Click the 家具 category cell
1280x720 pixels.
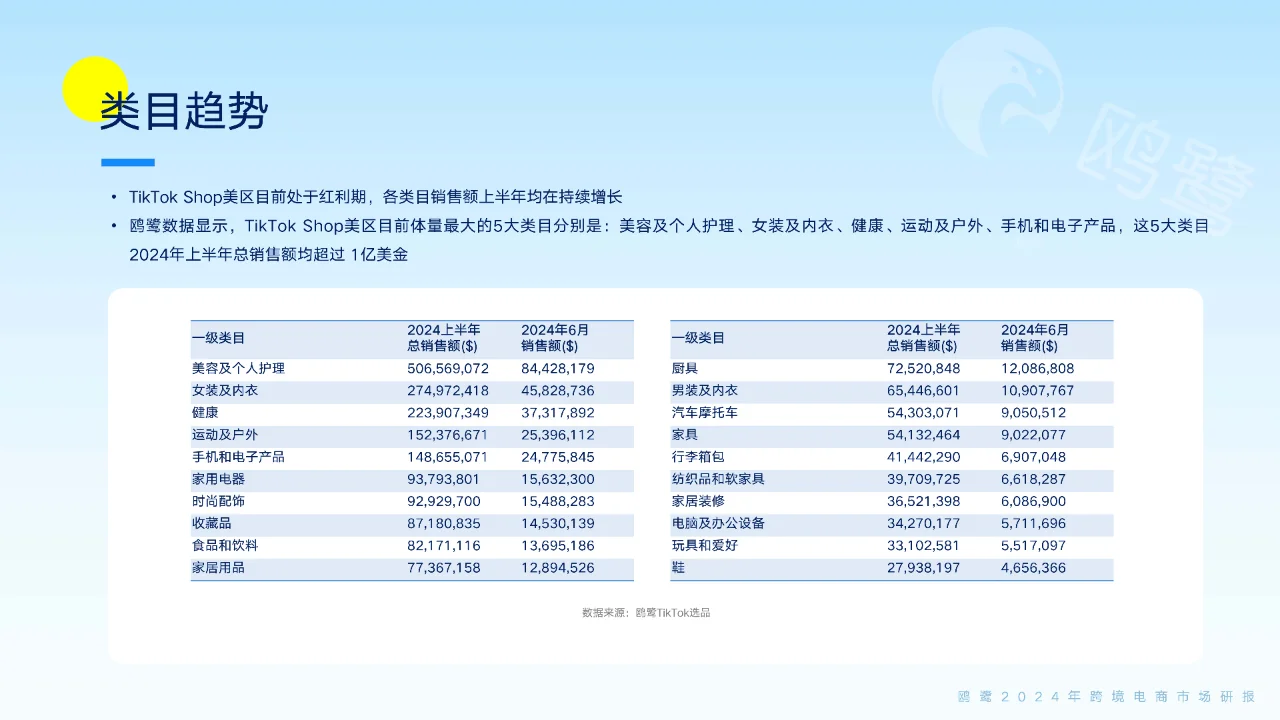685,435
